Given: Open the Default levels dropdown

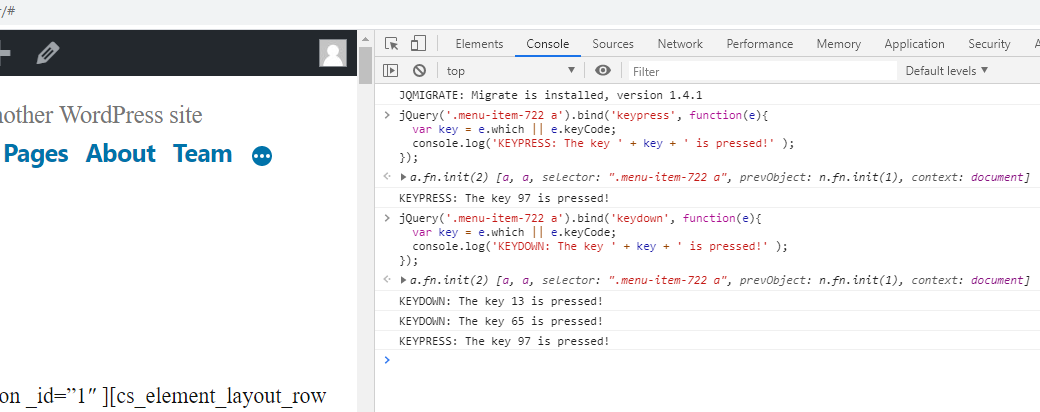Looking at the screenshot, I should [946, 70].
